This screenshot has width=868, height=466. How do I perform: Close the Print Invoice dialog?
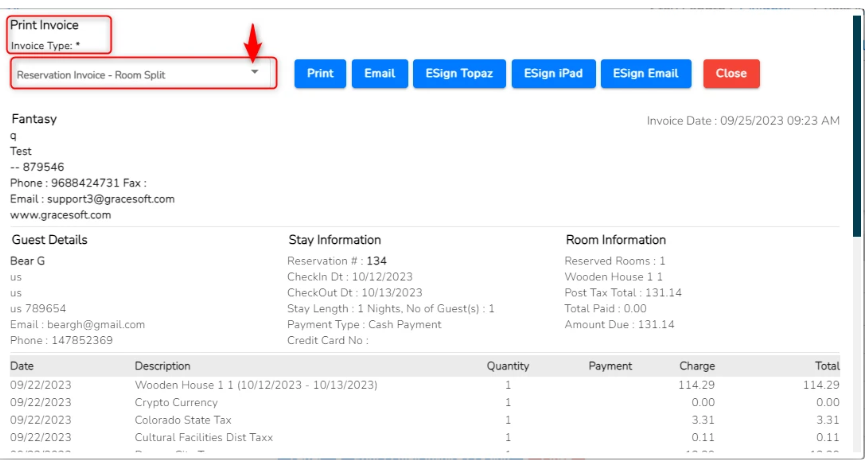tap(731, 74)
